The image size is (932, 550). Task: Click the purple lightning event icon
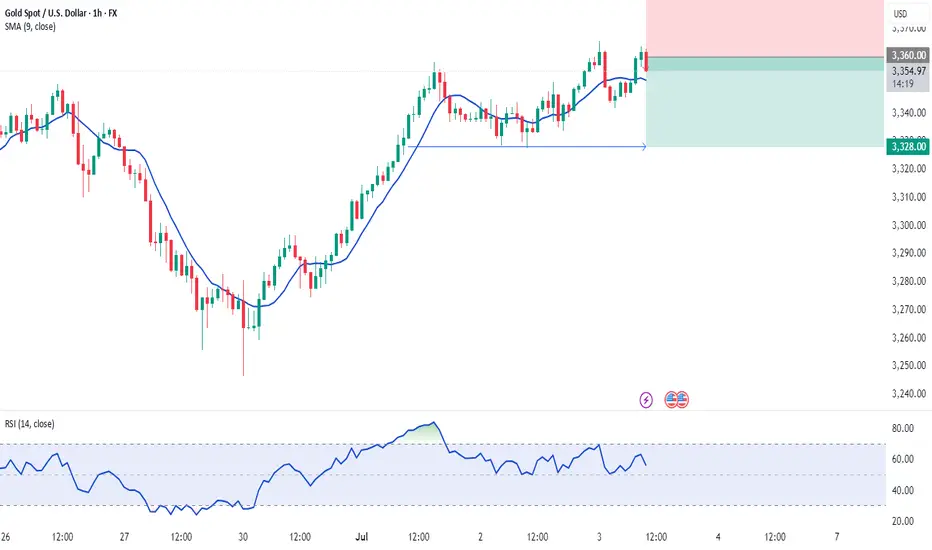coord(646,400)
